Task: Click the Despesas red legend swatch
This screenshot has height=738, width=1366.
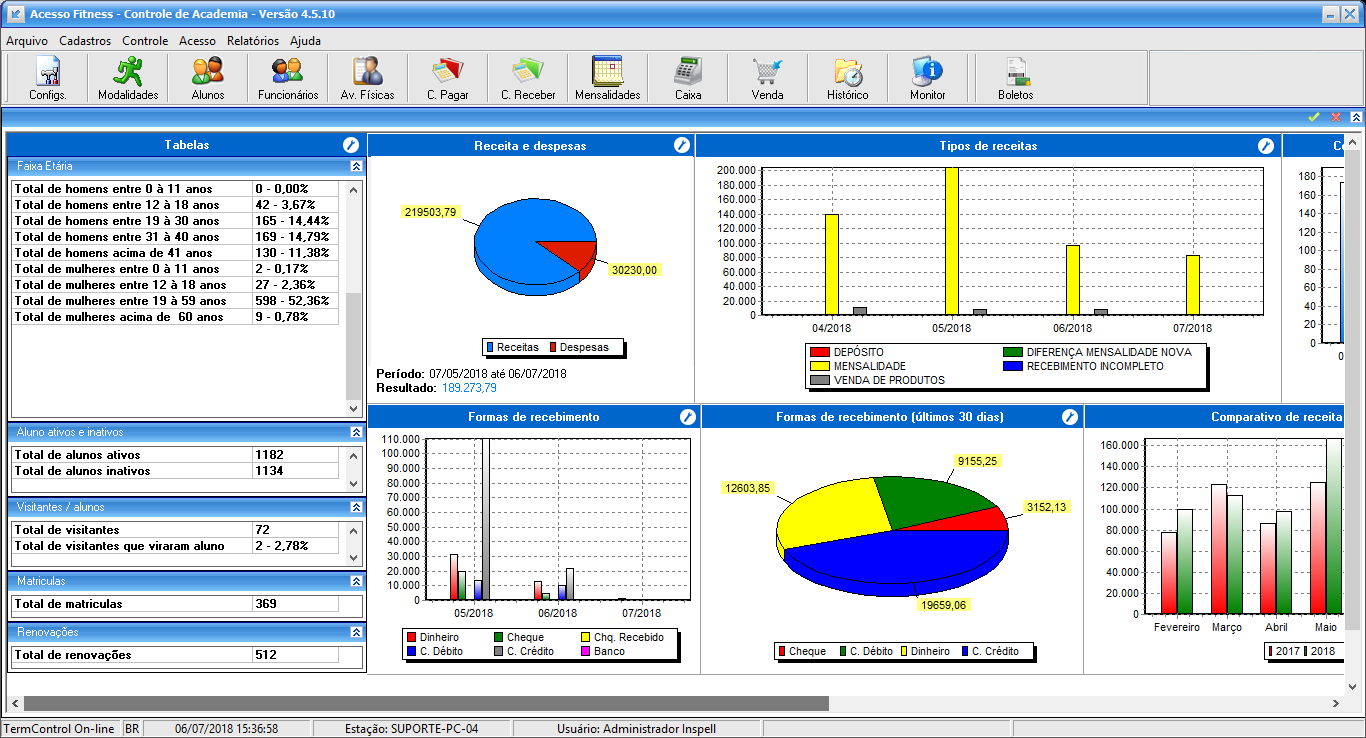Action: (x=553, y=347)
